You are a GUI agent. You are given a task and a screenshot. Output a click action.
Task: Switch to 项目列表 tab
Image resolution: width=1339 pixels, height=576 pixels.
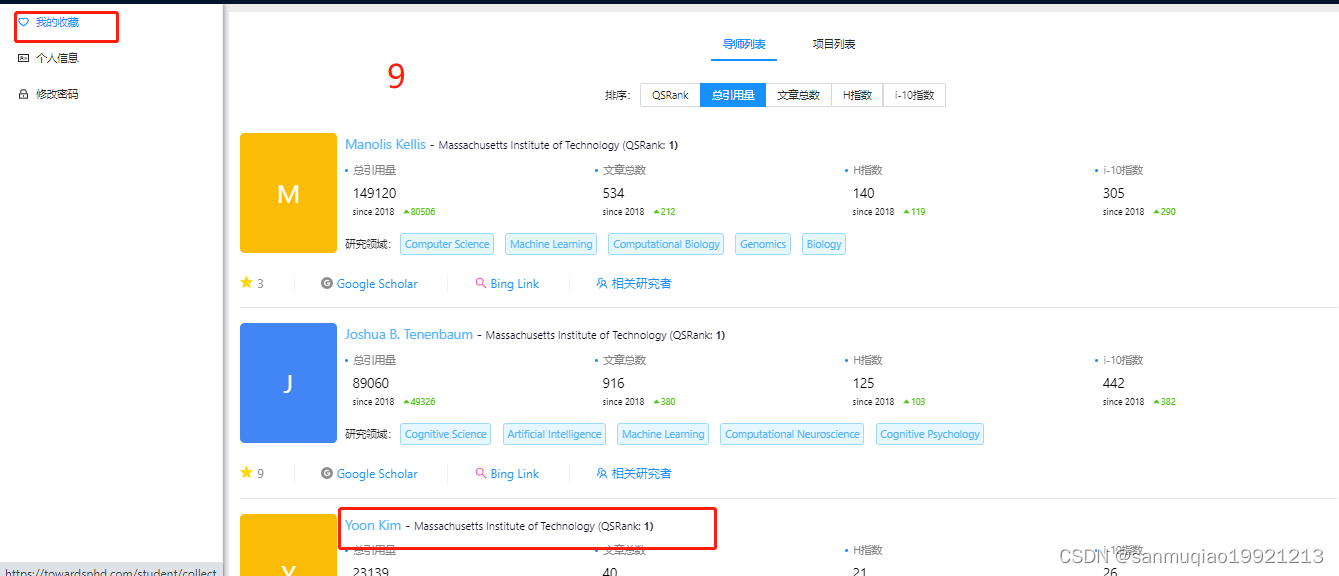click(834, 44)
